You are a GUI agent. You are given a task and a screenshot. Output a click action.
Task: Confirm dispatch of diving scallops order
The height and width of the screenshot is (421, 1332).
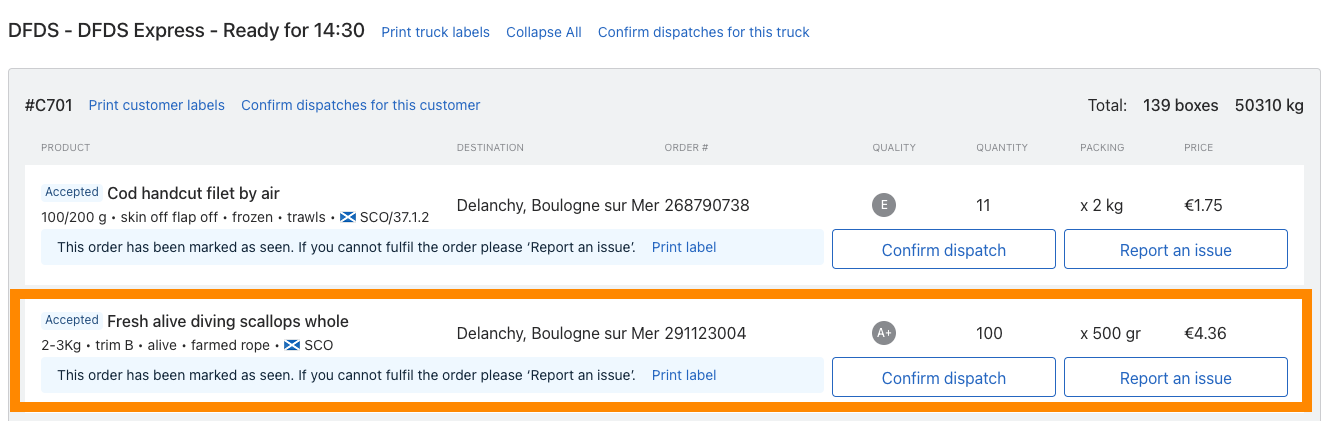pos(944,378)
